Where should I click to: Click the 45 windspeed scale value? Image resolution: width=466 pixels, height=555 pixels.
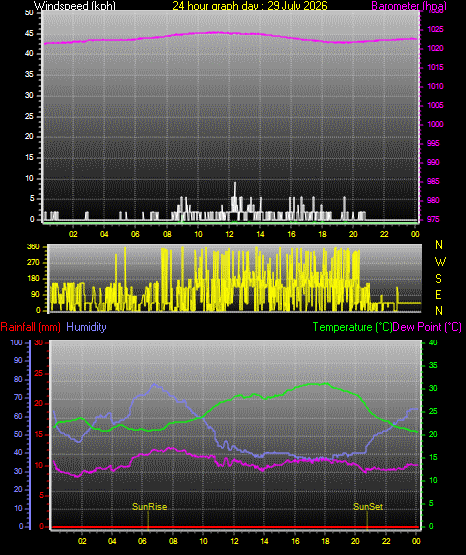coord(29,33)
